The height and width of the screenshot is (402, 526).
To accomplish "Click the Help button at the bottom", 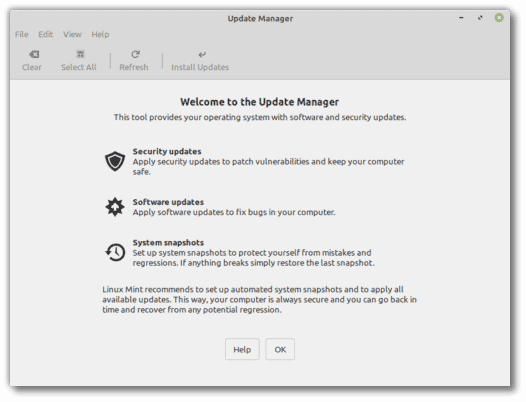I will pyautogui.click(x=242, y=349).
